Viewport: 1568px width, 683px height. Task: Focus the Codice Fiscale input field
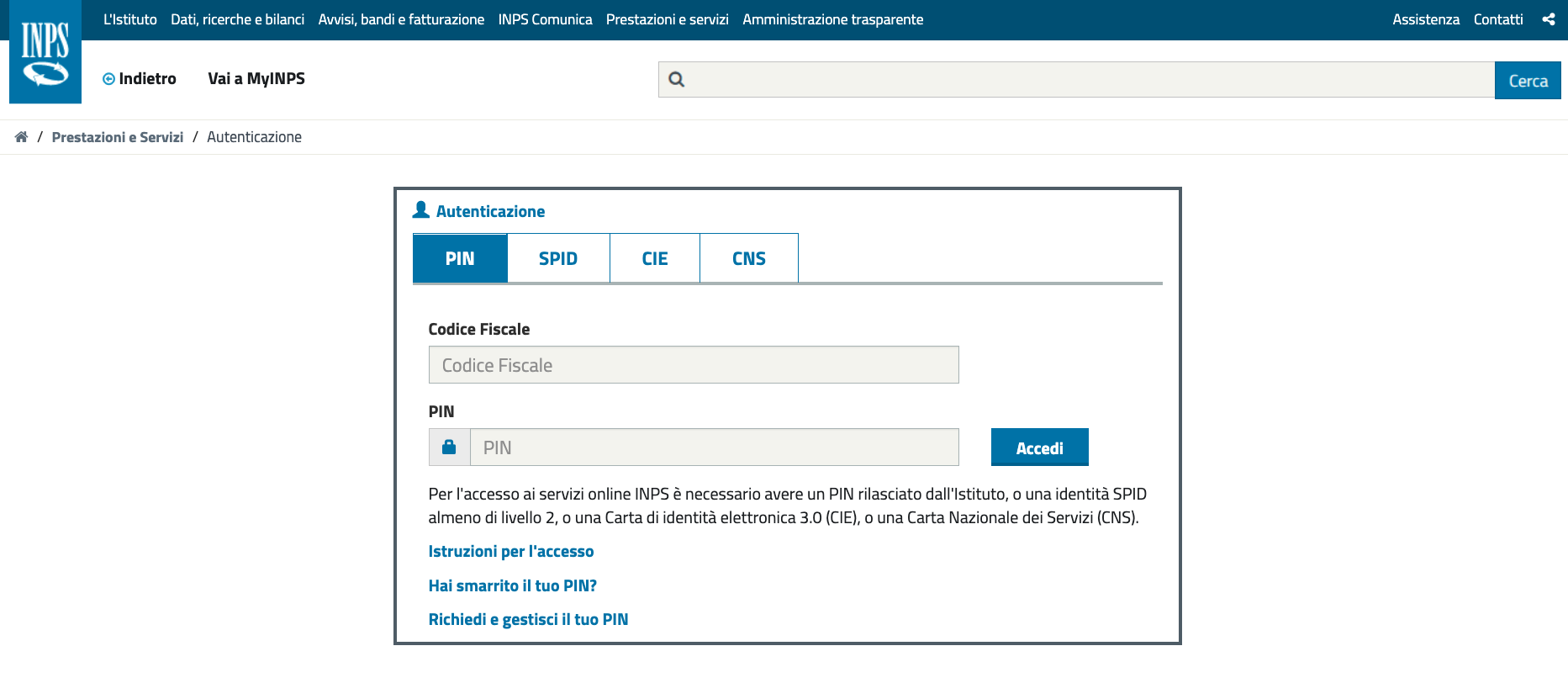click(694, 365)
